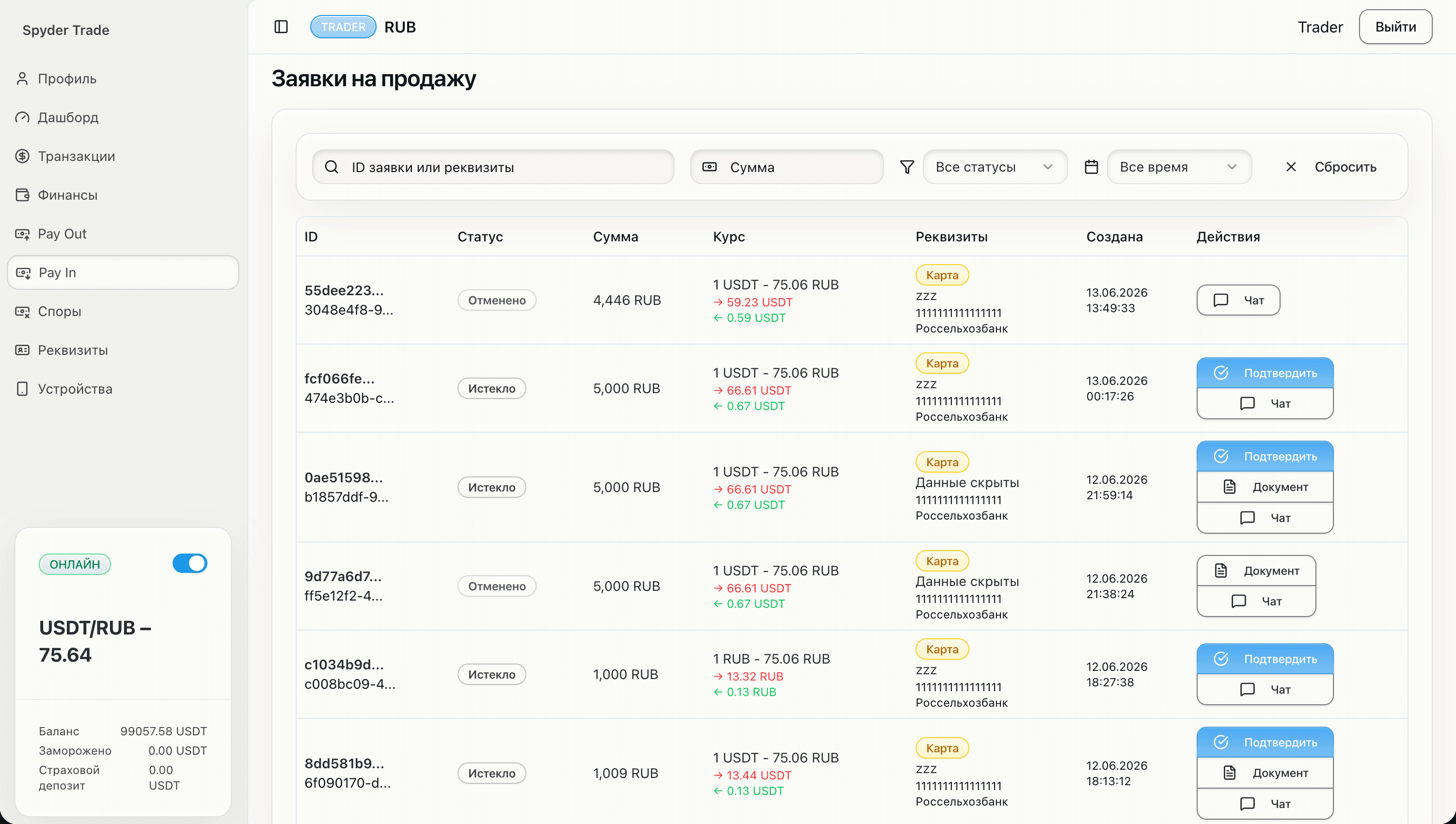Click the Устройства phone icon

coord(22,389)
